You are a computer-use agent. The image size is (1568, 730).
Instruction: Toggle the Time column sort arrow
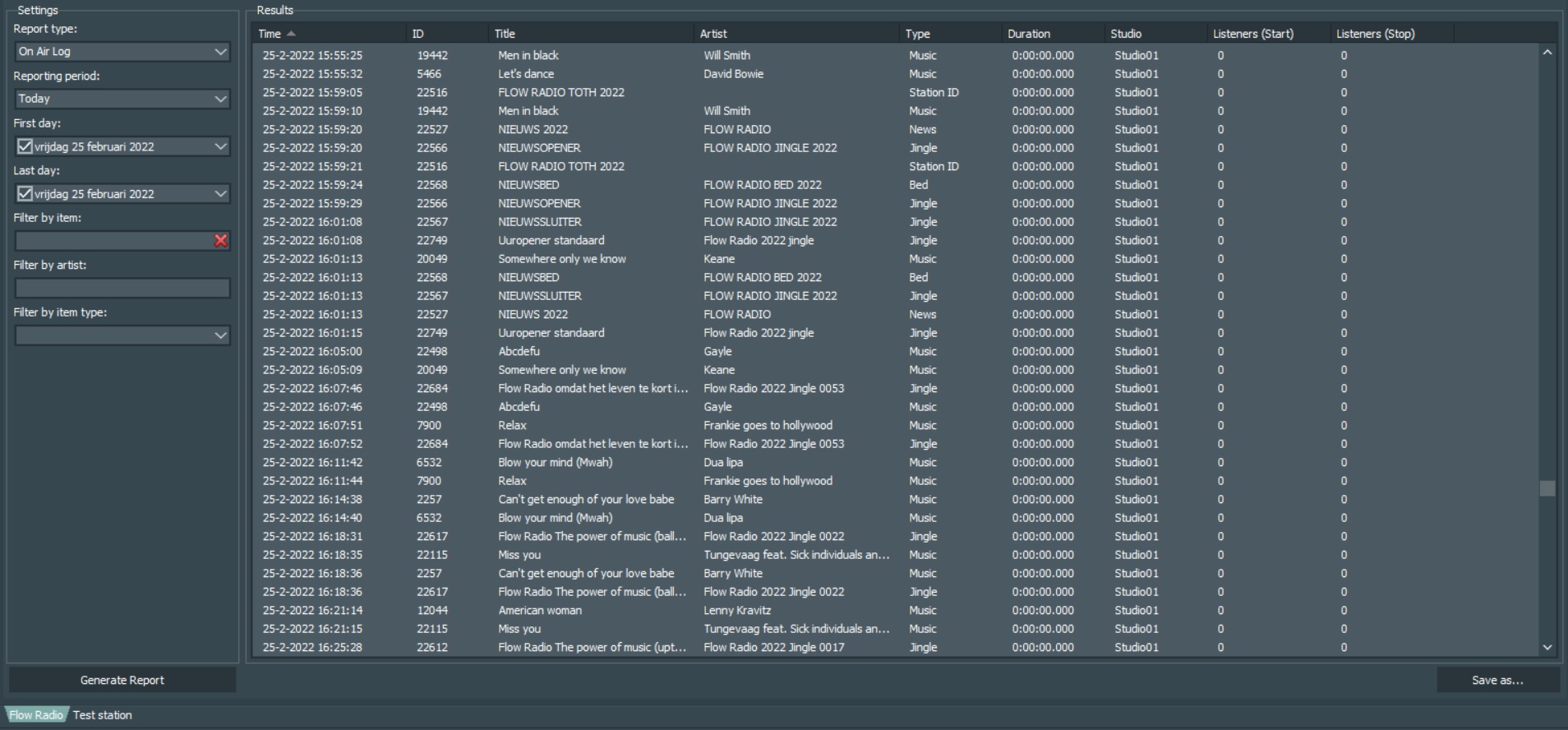291,34
